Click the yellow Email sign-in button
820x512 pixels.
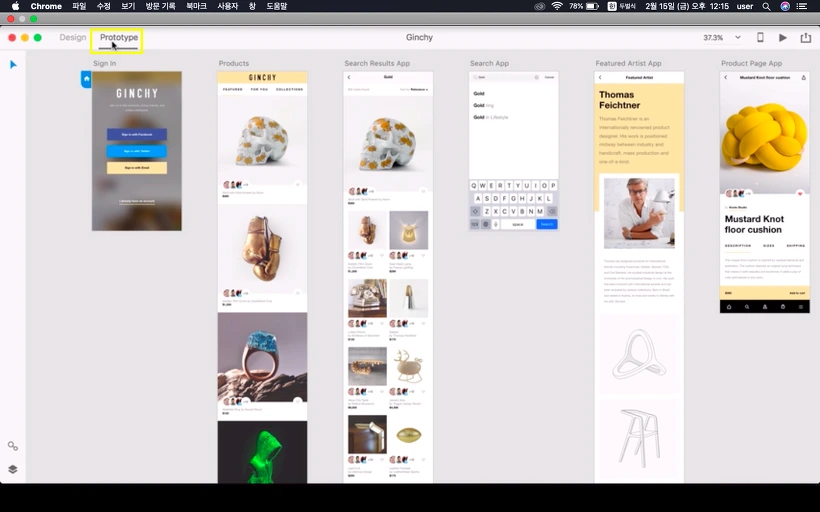click(x=137, y=168)
